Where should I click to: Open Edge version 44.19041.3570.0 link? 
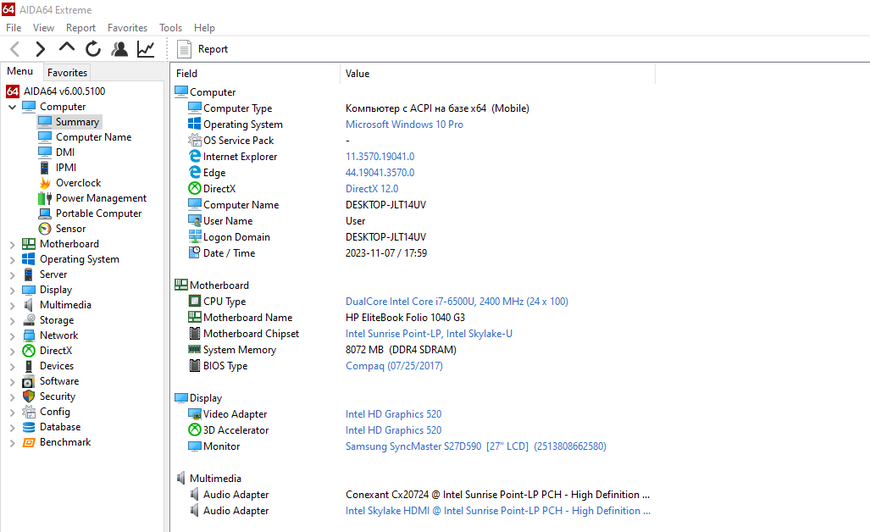[380, 173]
